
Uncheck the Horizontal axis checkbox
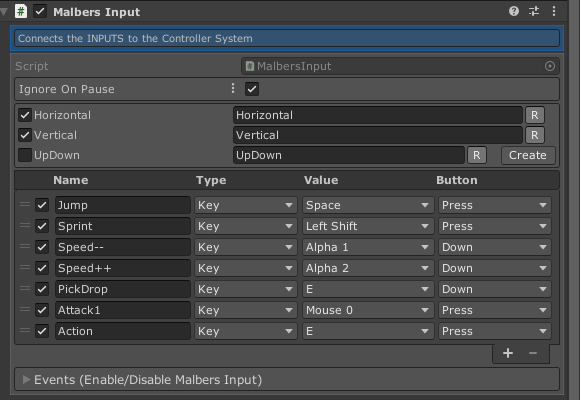pos(25,115)
